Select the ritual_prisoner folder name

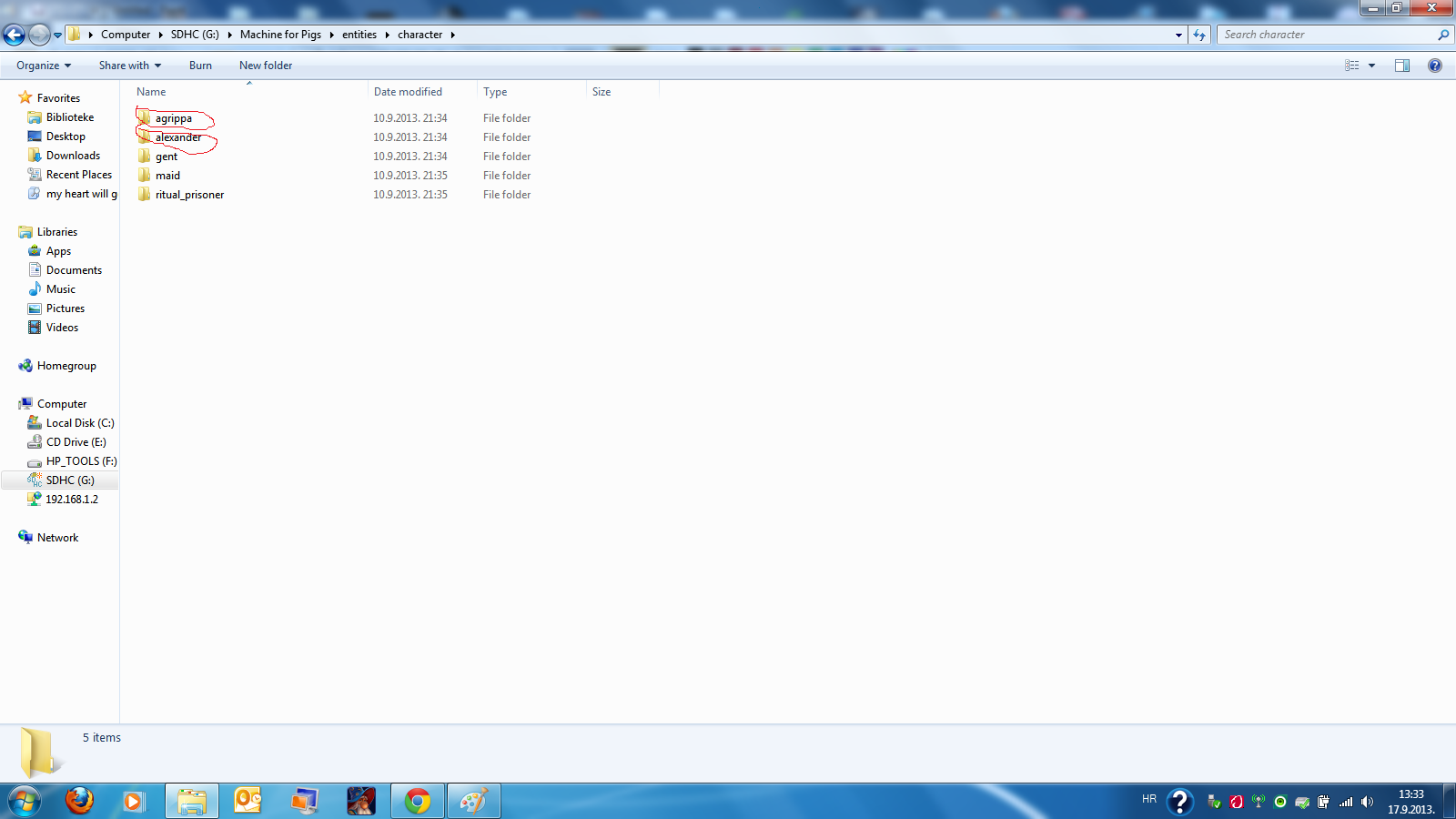(x=189, y=195)
